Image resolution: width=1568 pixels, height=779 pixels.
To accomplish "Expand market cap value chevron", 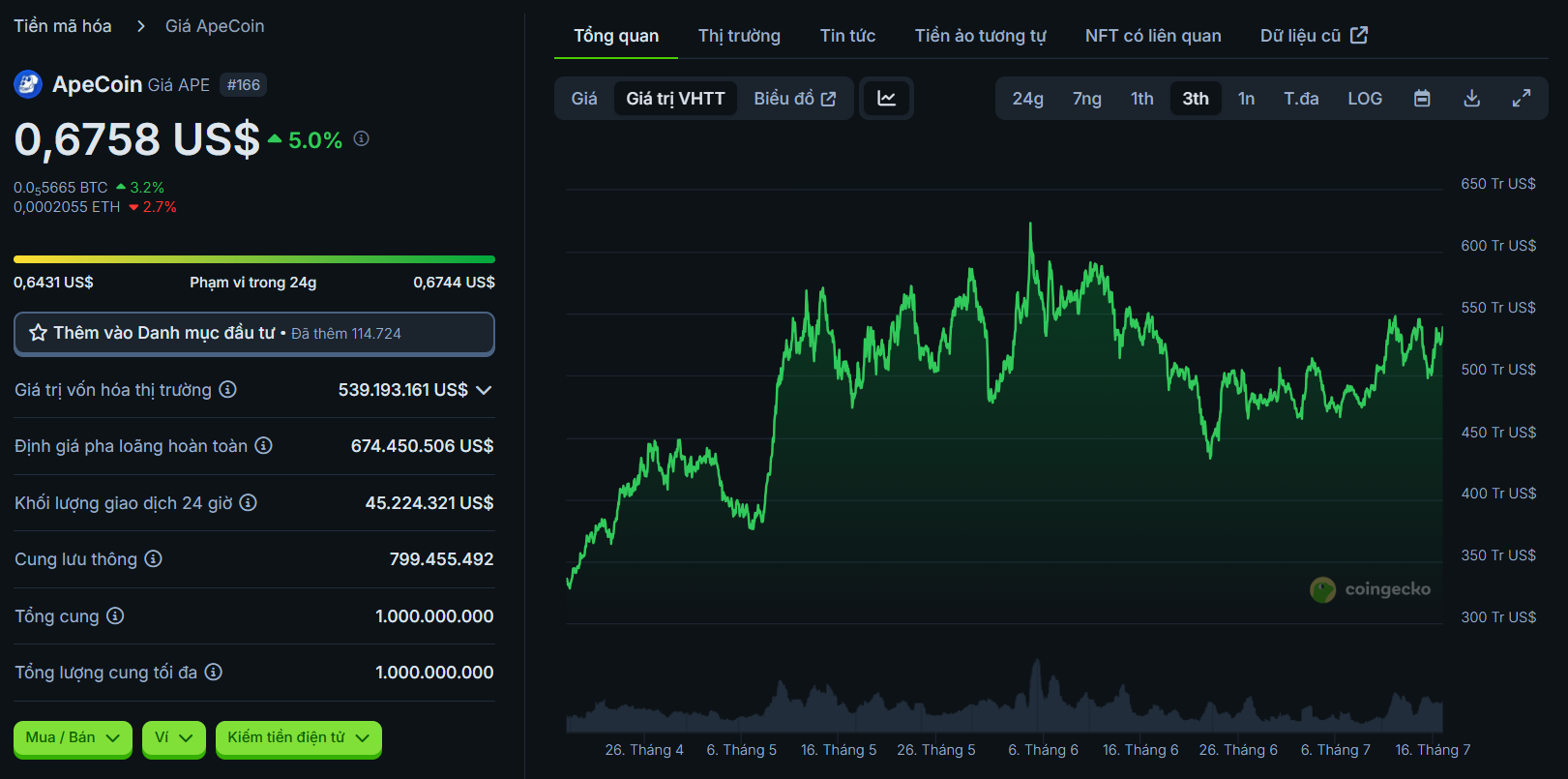I will click(x=485, y=390).
